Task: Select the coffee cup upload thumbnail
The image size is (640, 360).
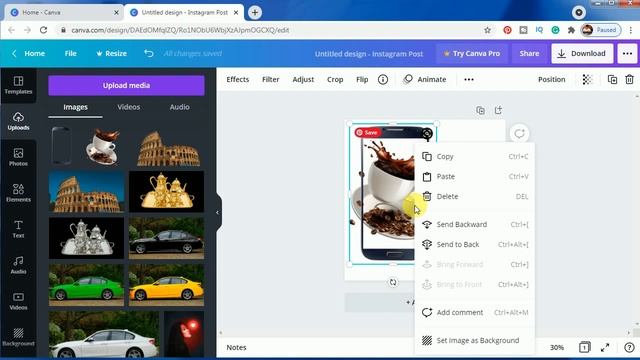Action: (x=102, y=146)
